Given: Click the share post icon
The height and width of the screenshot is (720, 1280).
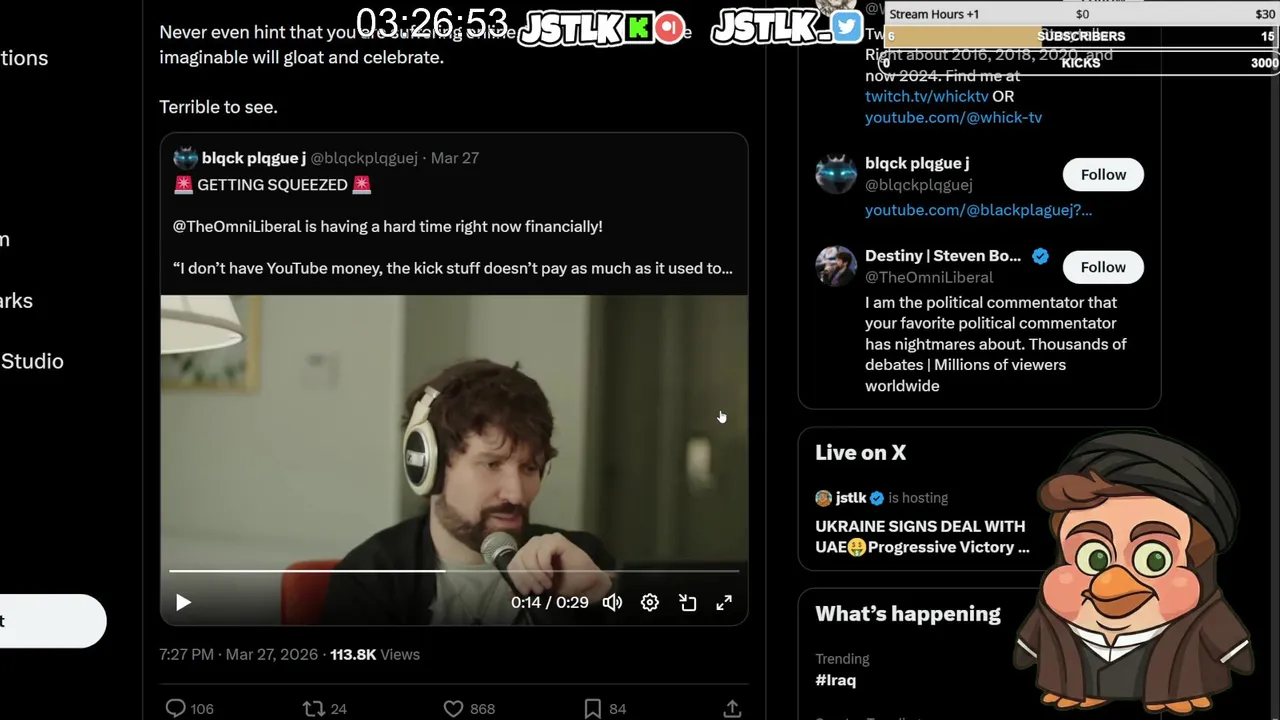Looking at the screenshot, I should (x=732, y=708).
